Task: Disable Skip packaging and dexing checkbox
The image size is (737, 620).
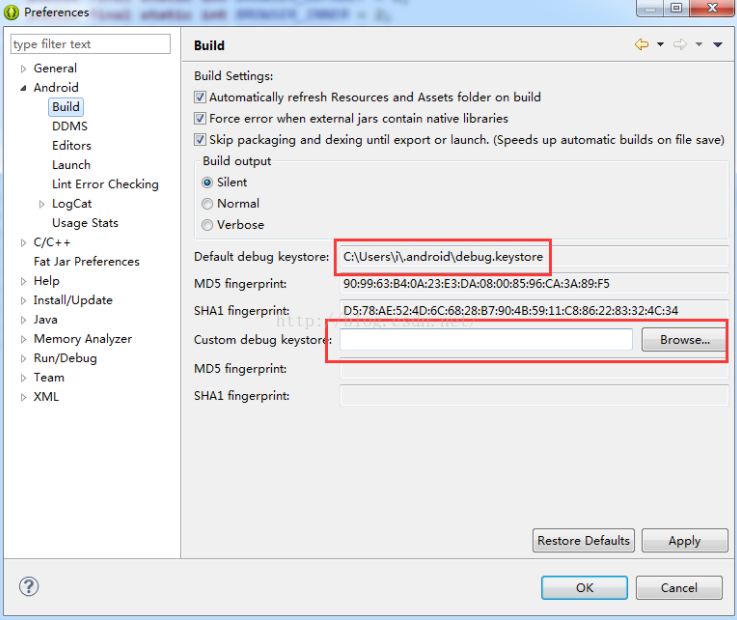Action: 201,140
